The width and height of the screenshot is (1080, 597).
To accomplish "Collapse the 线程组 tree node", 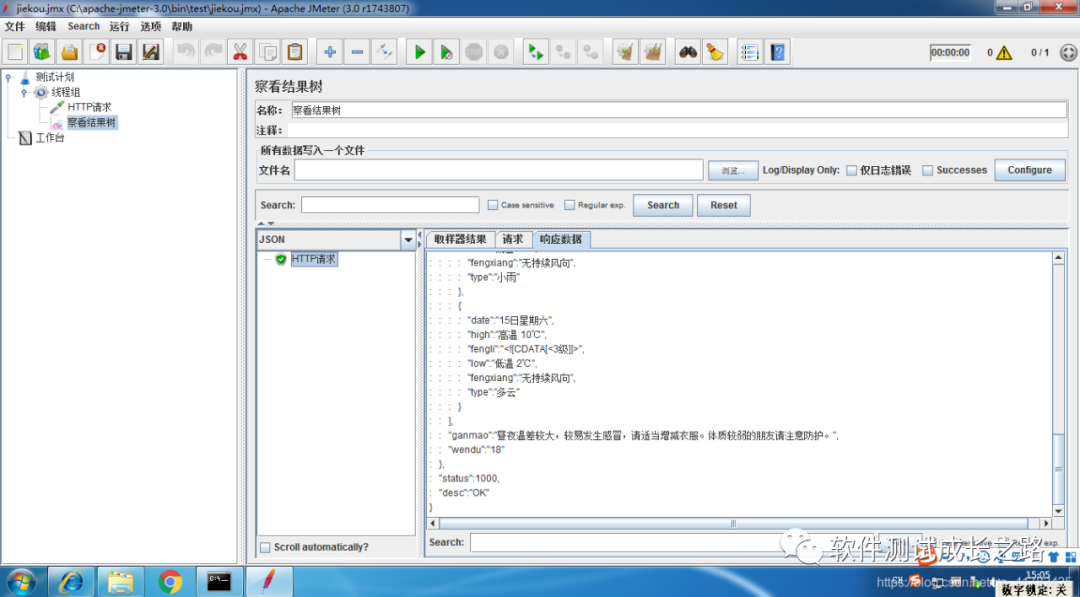I will [24, 92].
